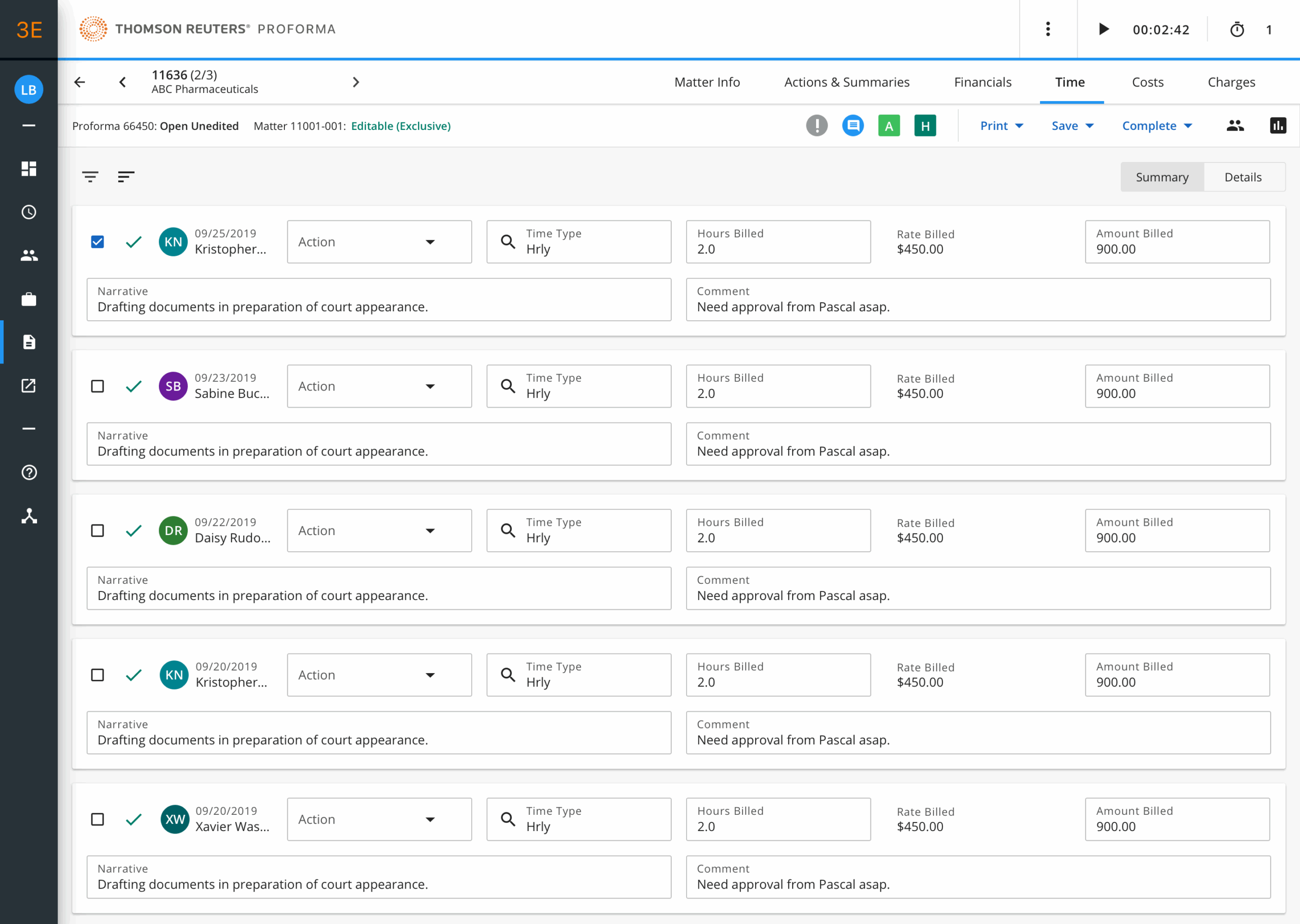Switch to the Financials tab

983,82
